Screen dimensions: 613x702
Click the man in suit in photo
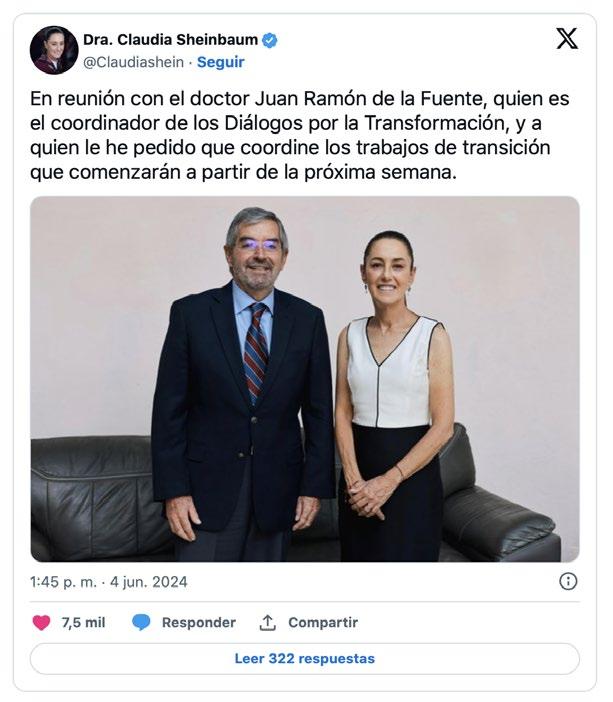coord(244,385)
